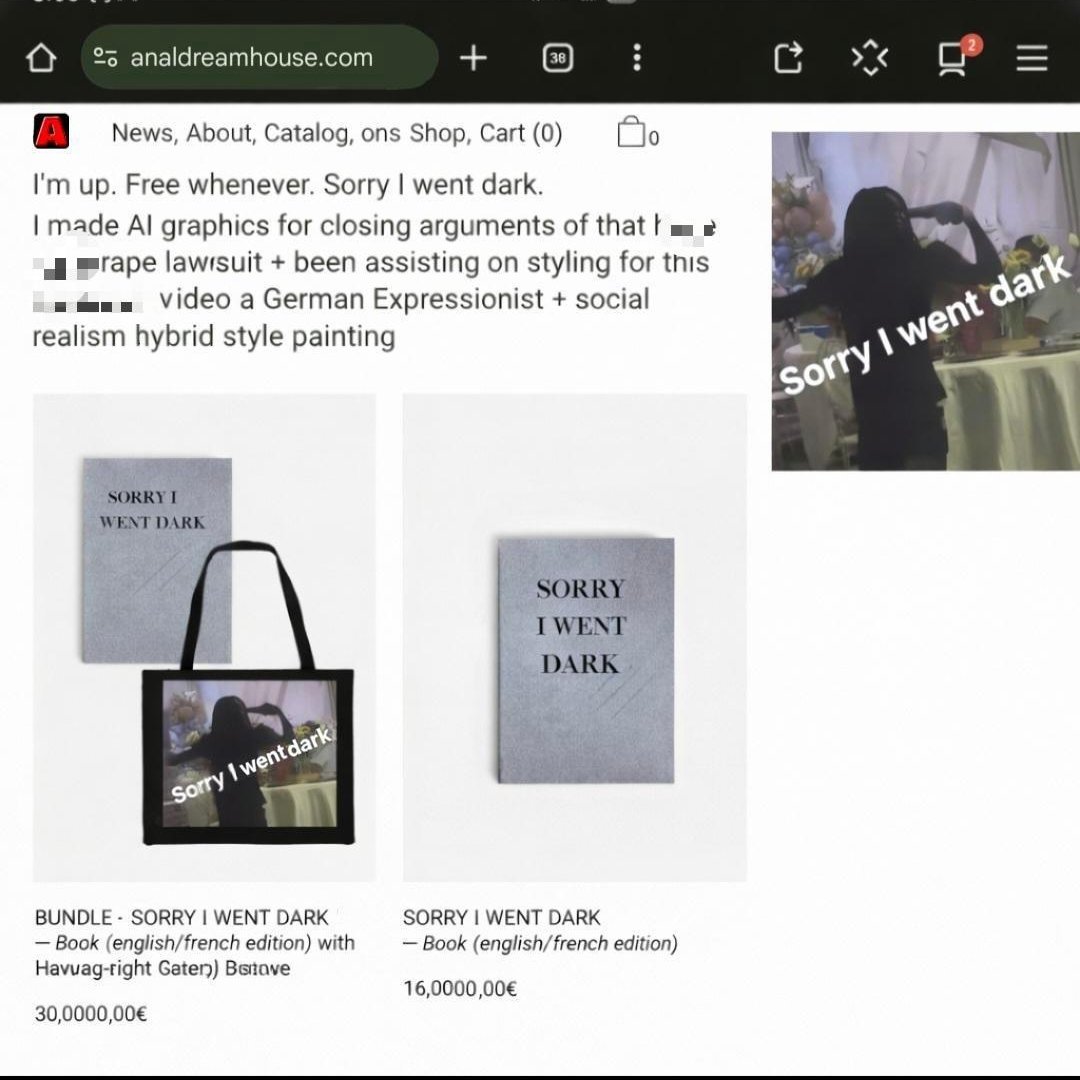The height and width of the screenshot is (1080, 1080).
Task: Open a new tab with plus icon
Action: click(x=473, y=58)
